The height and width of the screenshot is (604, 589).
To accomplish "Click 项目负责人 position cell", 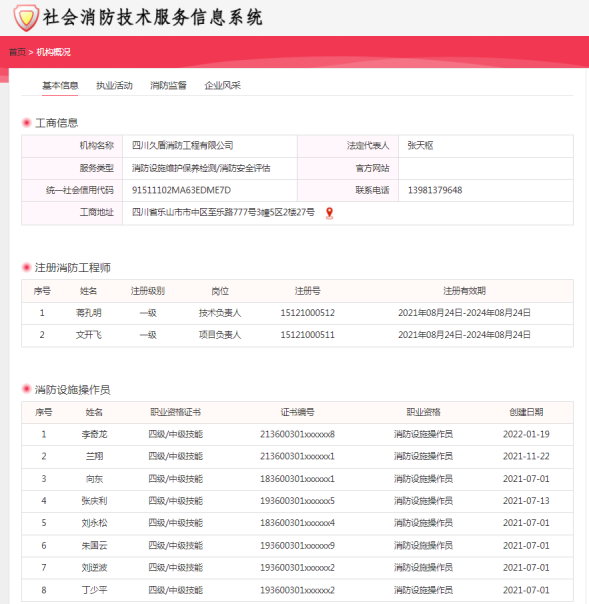I will pyautogui.click(x=220, y=335).
